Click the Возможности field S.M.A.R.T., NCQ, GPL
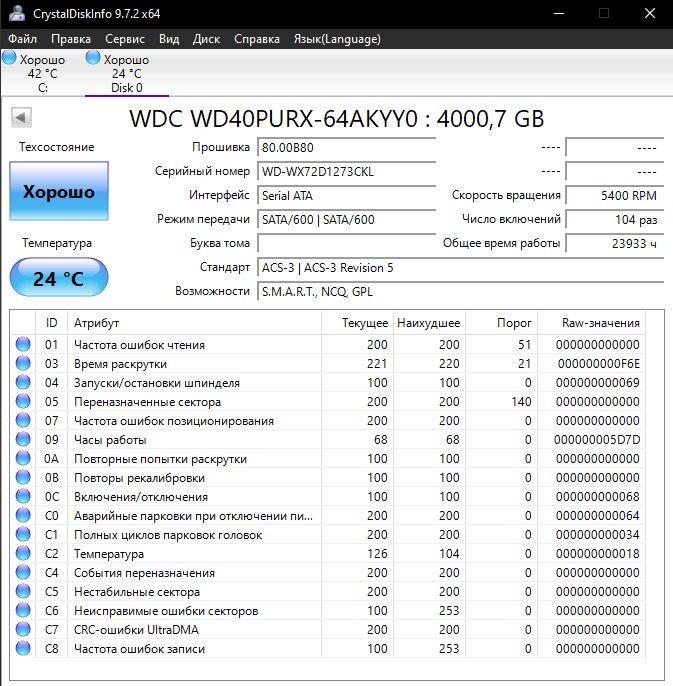The width and height of the screenshot is (673, 686). [x=460, y=292]
